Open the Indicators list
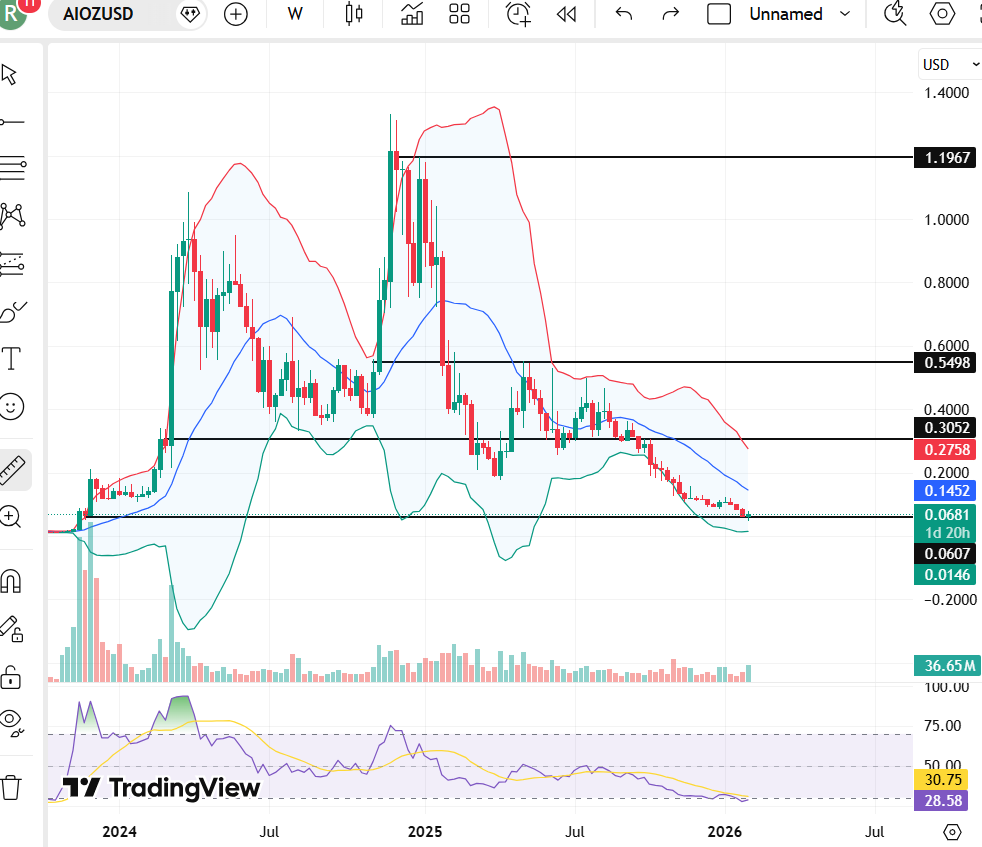 [412, 15]
